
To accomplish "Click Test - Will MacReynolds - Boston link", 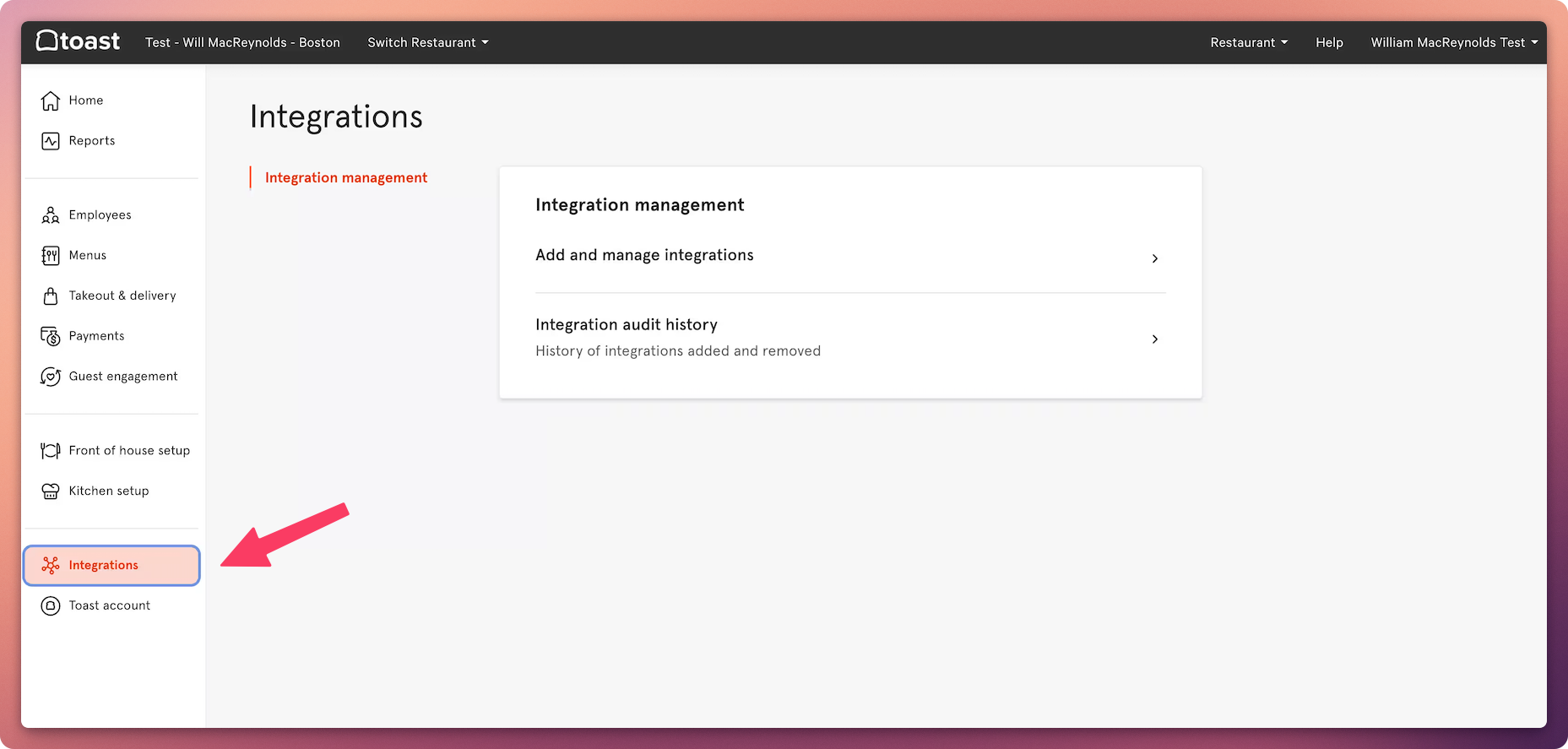I will coord(242,42).
